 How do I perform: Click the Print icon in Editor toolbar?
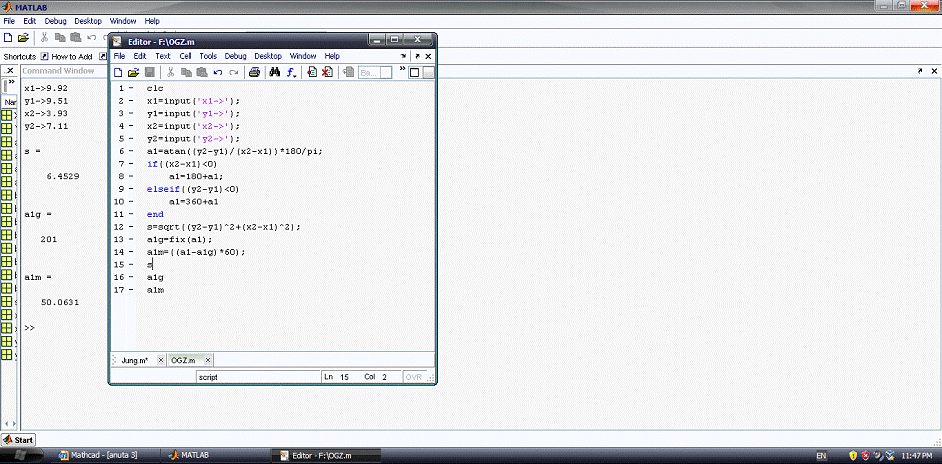pyautogui.click(x=254, y=72)
